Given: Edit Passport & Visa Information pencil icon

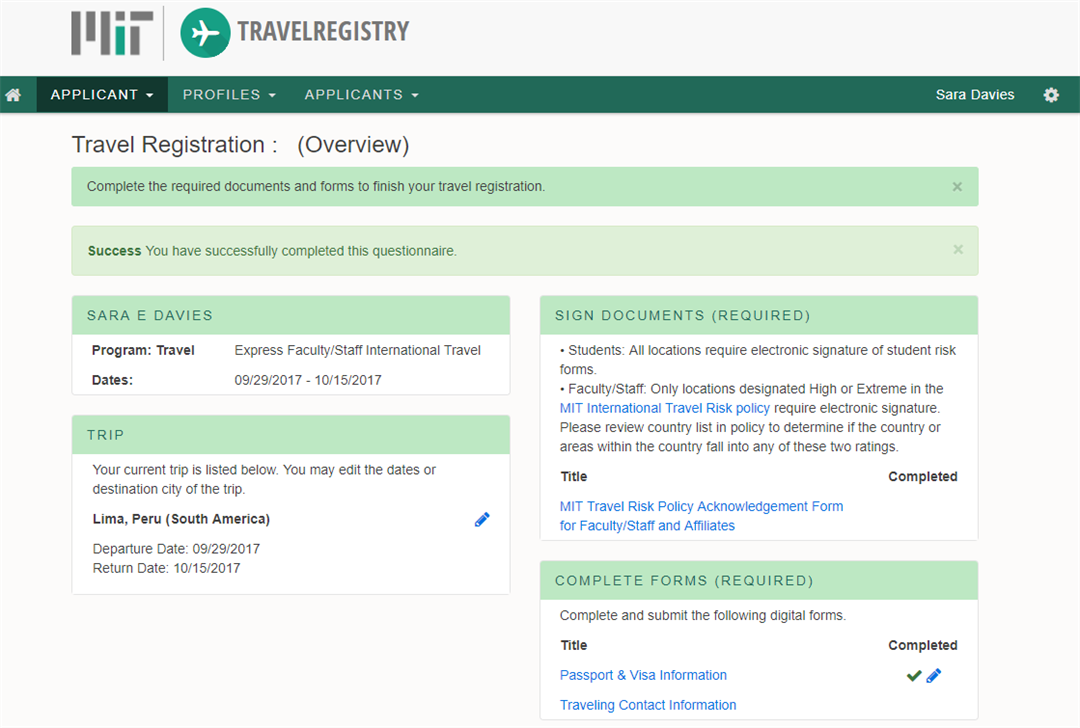Looking at the screenshot, I should pos(934,676).
